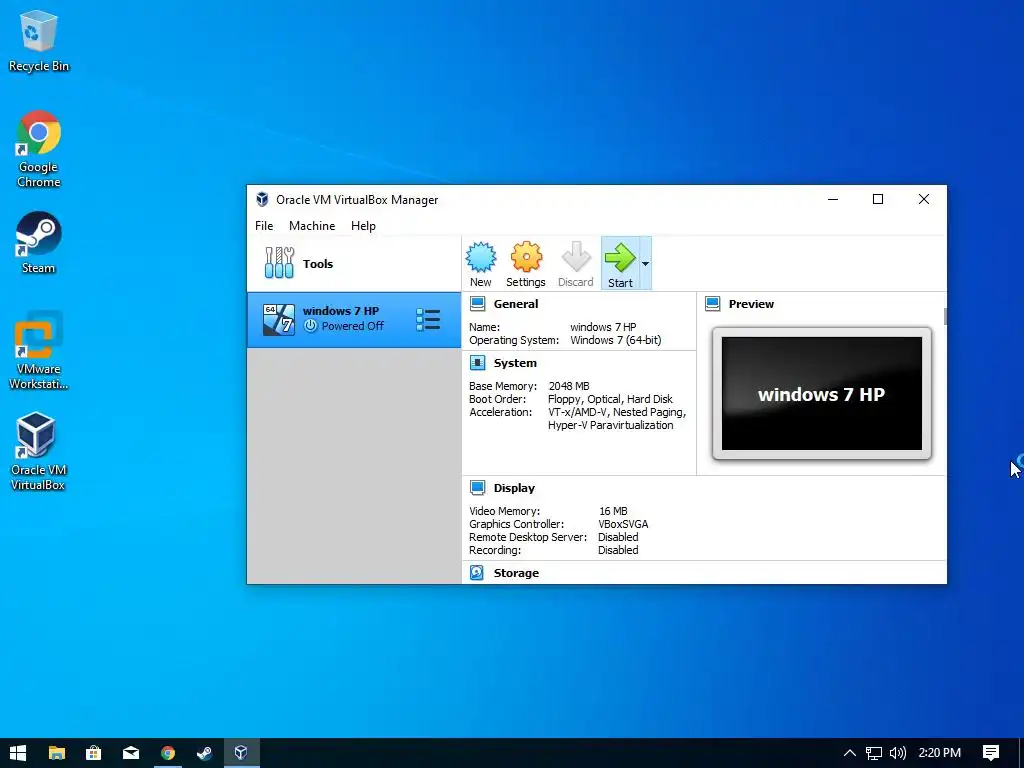Select the VMware Workstation desktop shortcut
This screenshot has height=768, width=1024.
tap(39, 351)
